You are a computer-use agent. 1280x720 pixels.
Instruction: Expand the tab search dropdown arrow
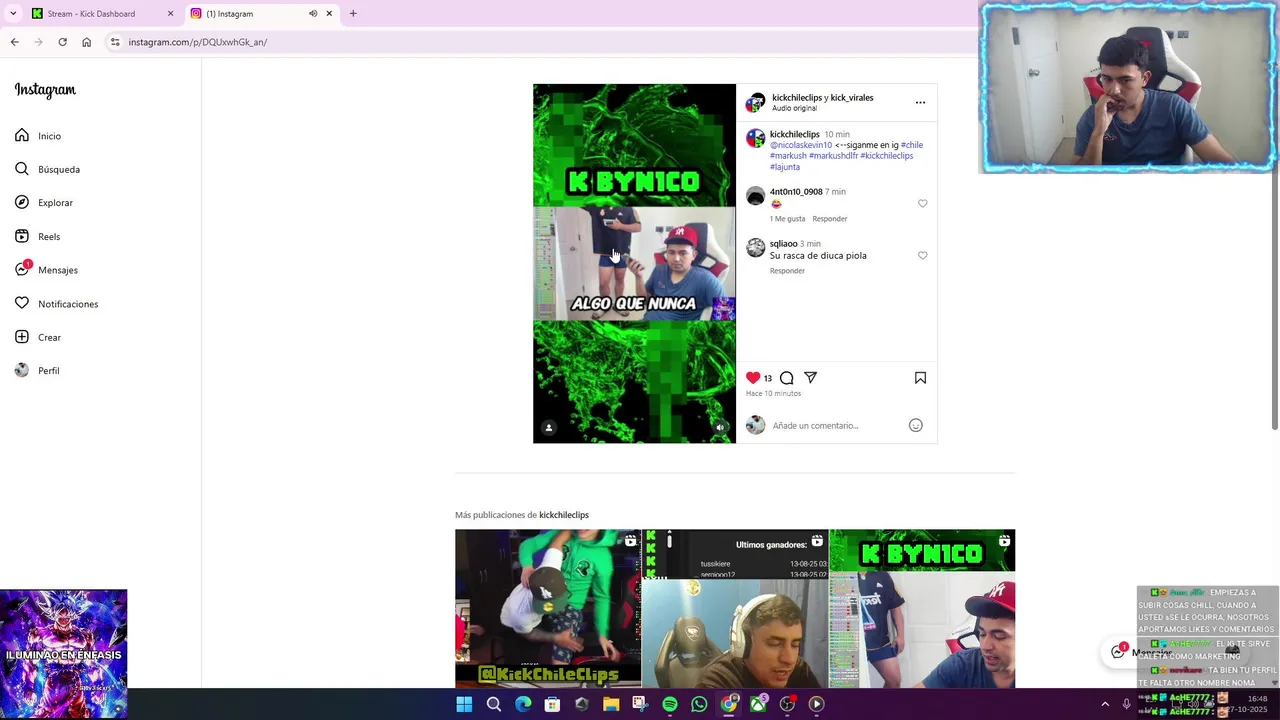point(13,14)
